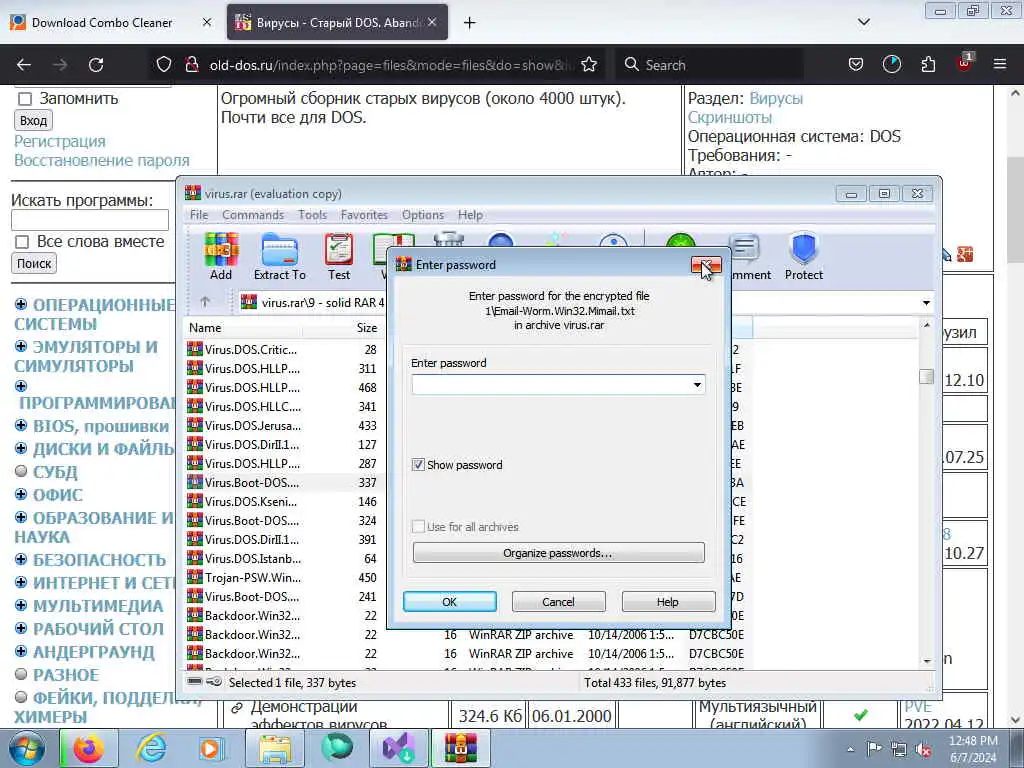
Task: Open the WinRAR address bar dropdown arrow
Action: 926,302
